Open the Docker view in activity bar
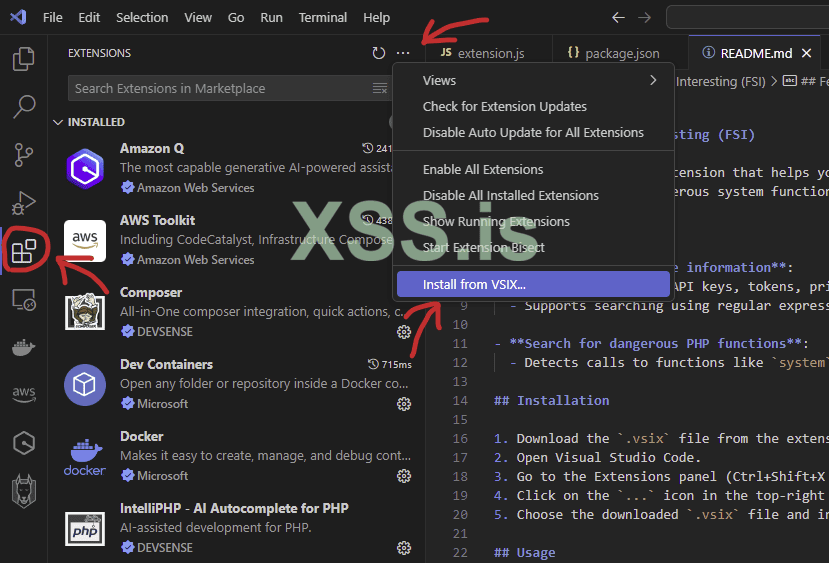The height and width of the screenshot is (563, 829). click(x=23, y=347)
